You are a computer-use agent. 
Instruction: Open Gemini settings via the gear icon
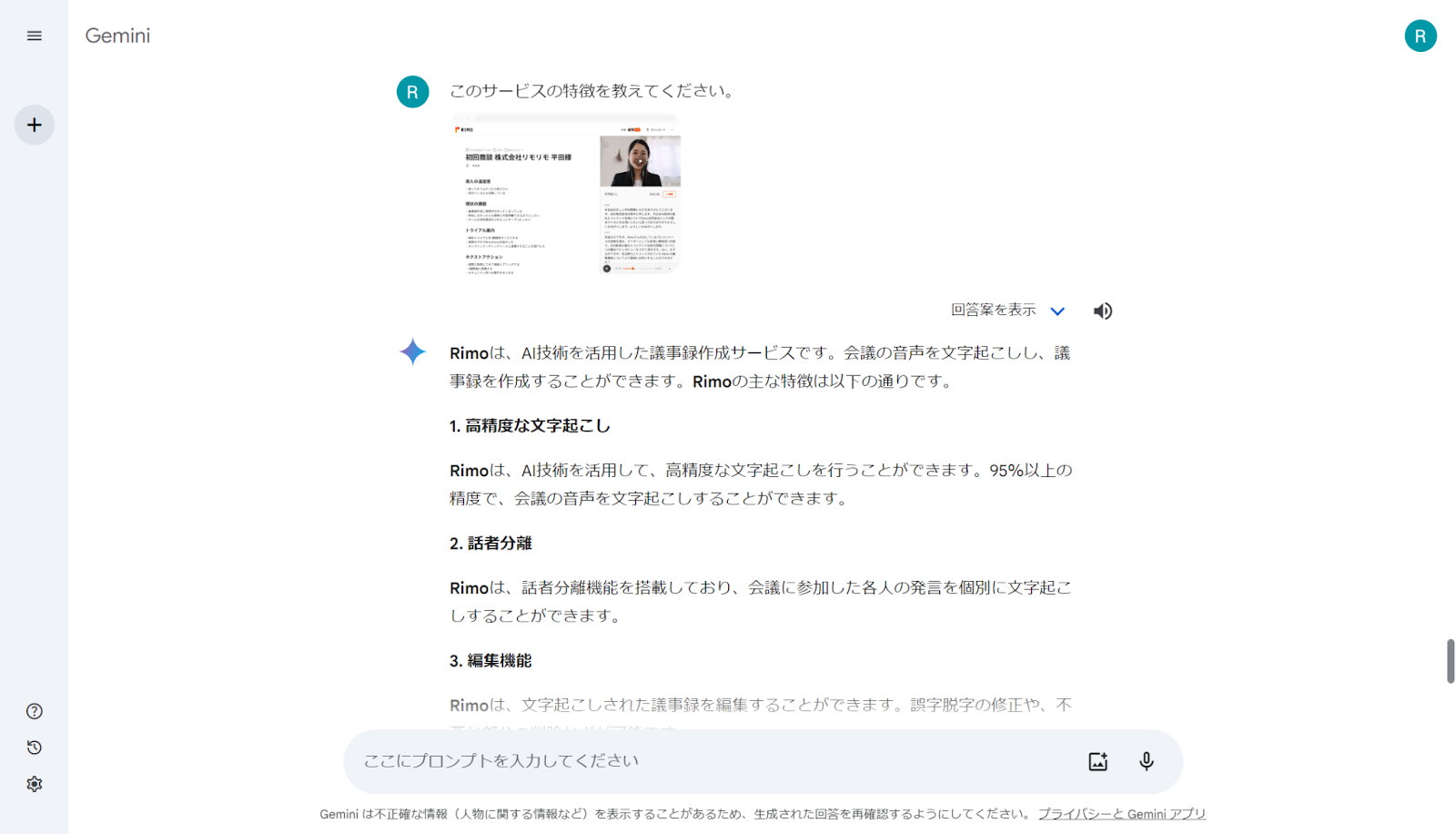(34, 784)
